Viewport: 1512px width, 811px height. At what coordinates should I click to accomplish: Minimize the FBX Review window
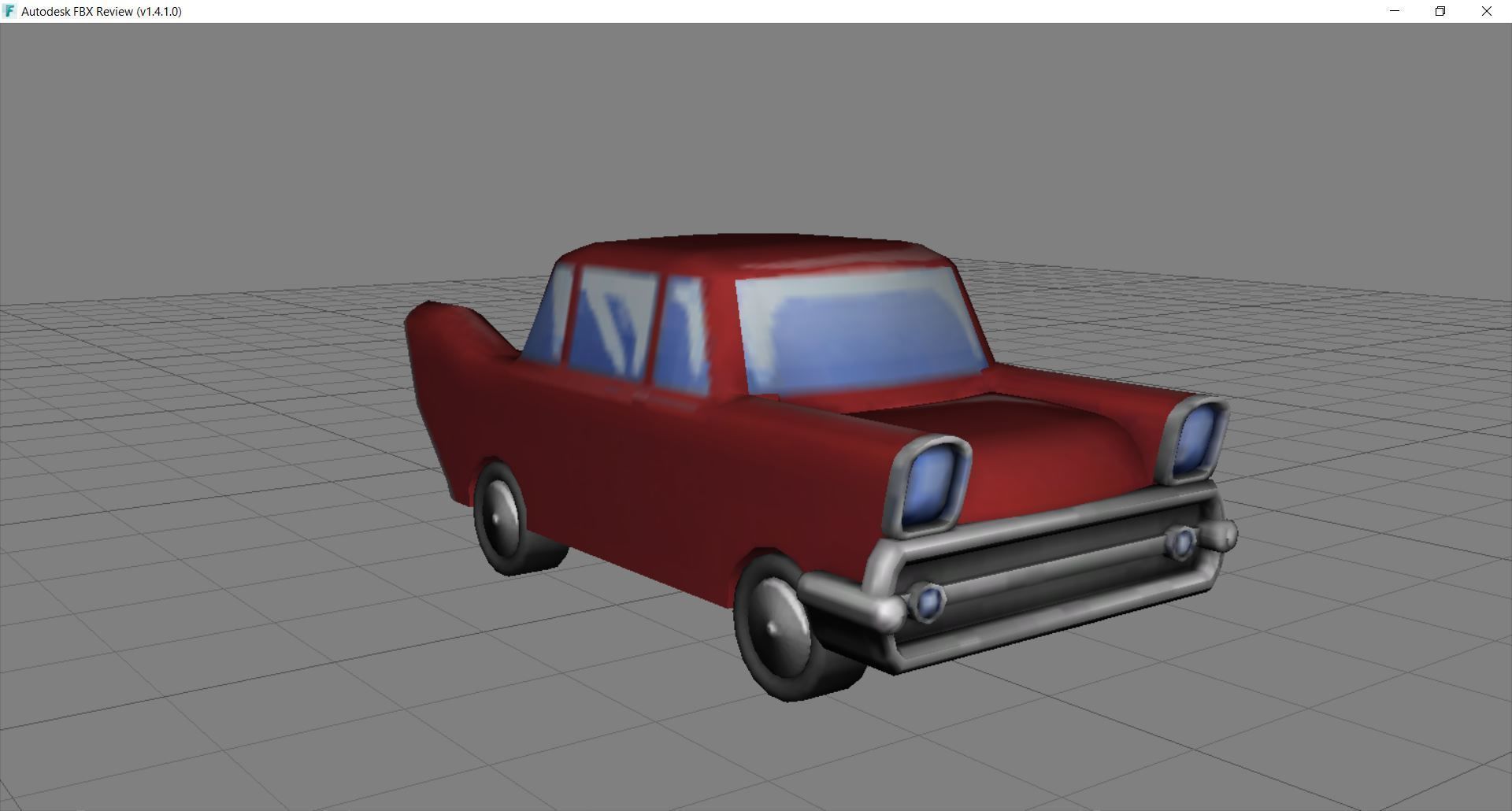pyautogui.click(x=1395, y=11)
